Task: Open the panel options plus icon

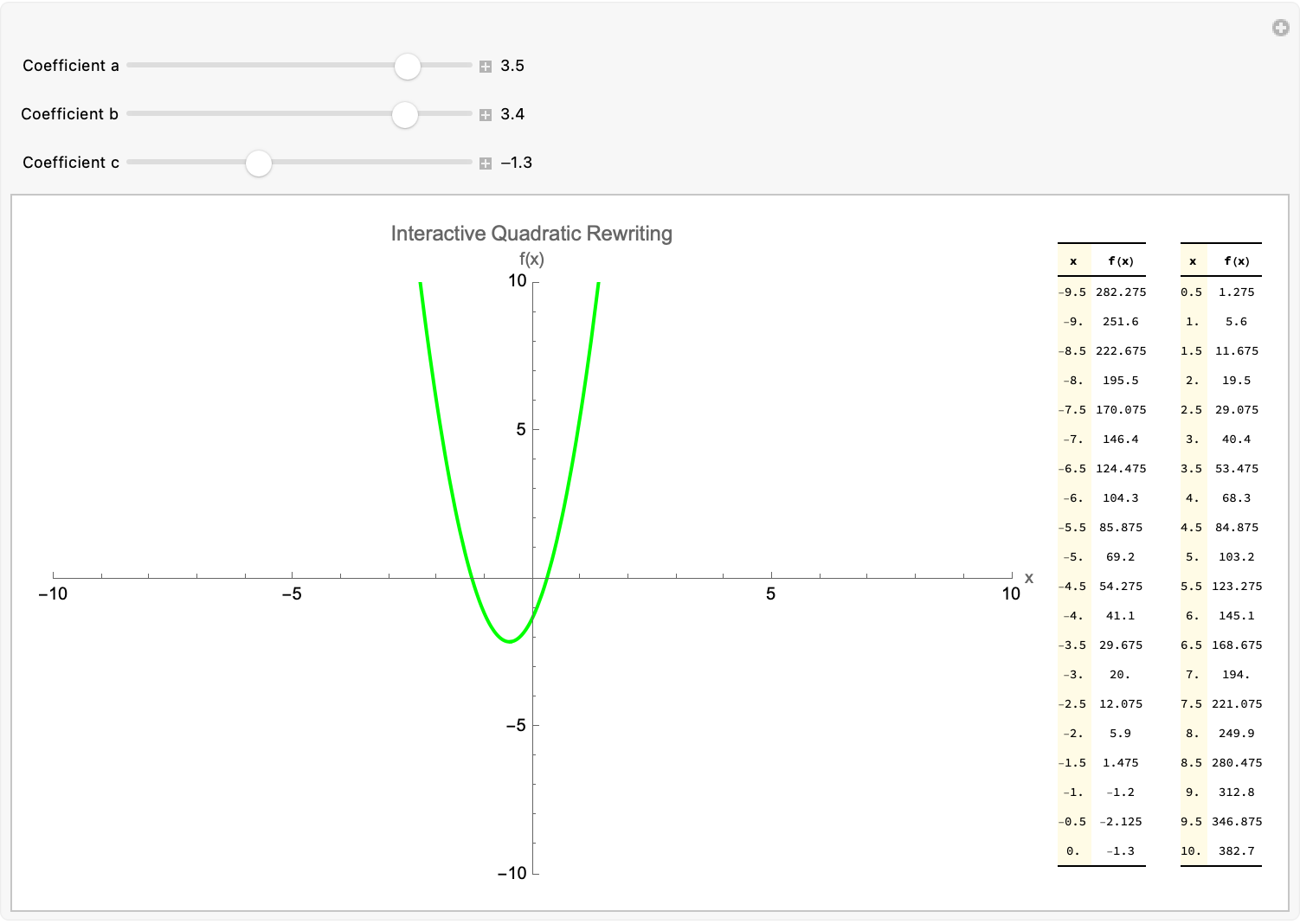Action: coord(1280,29)
